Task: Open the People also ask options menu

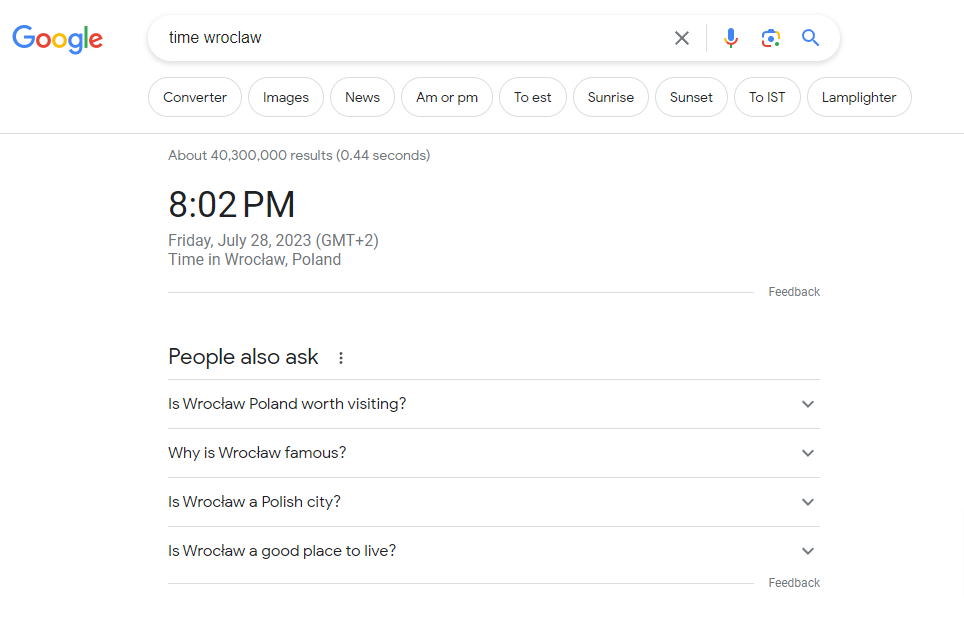Action: pos(341,358)
